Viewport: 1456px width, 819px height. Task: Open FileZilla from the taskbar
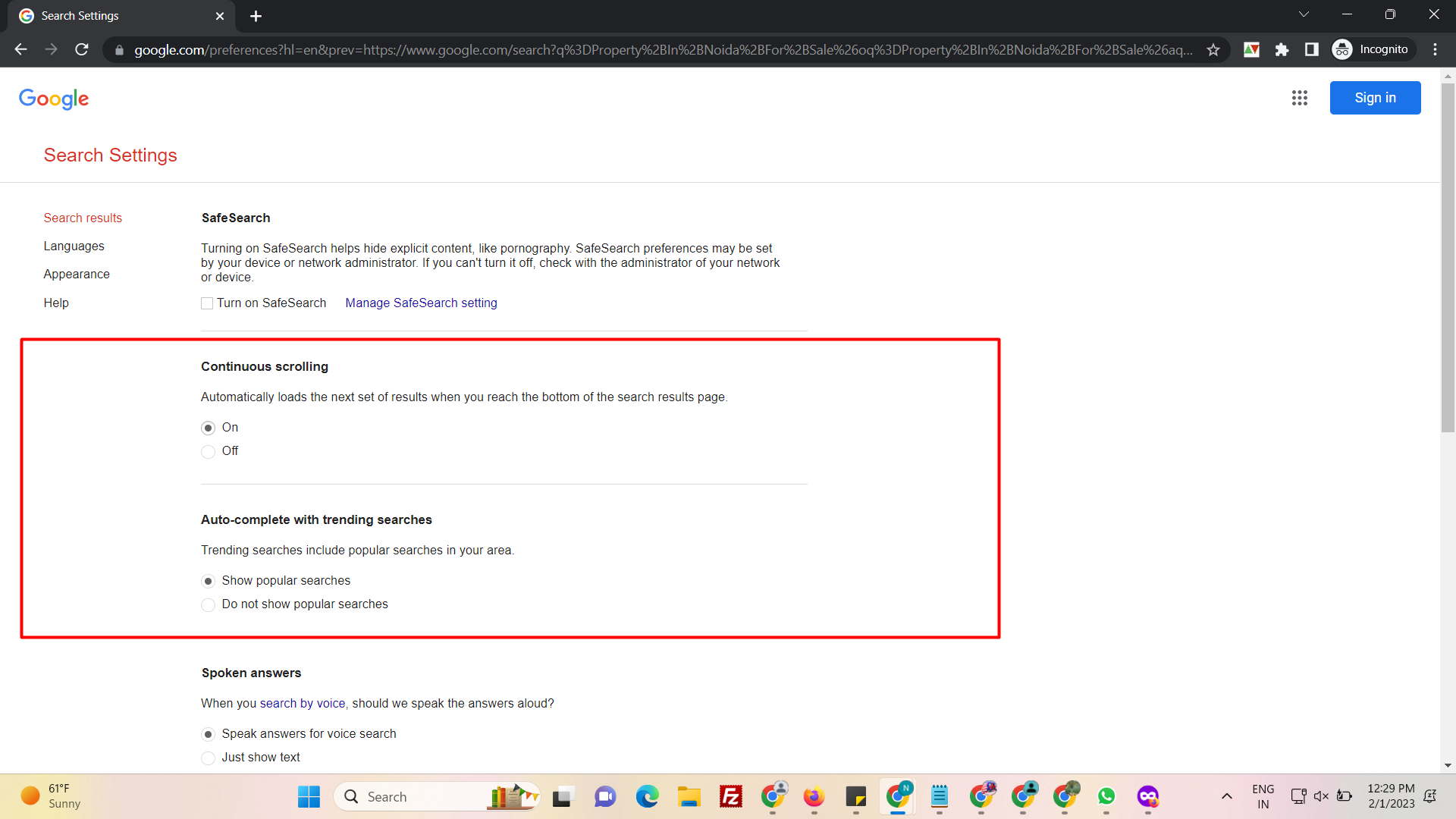(x=730, y=796)
